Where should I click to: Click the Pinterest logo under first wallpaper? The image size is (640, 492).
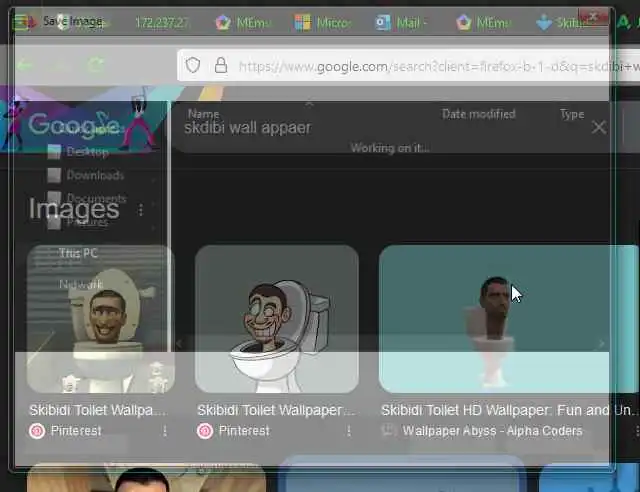click(37, 431)
